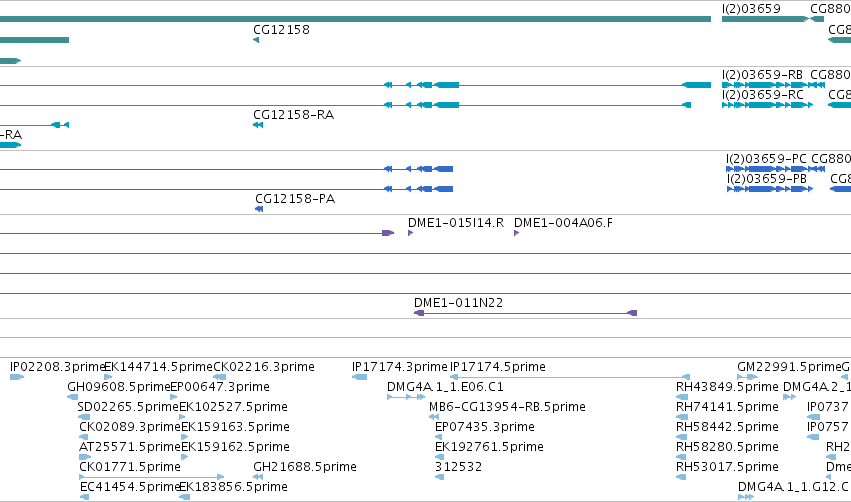Click the EP00647.3prime EST label
851x502 pixels.
220,387
